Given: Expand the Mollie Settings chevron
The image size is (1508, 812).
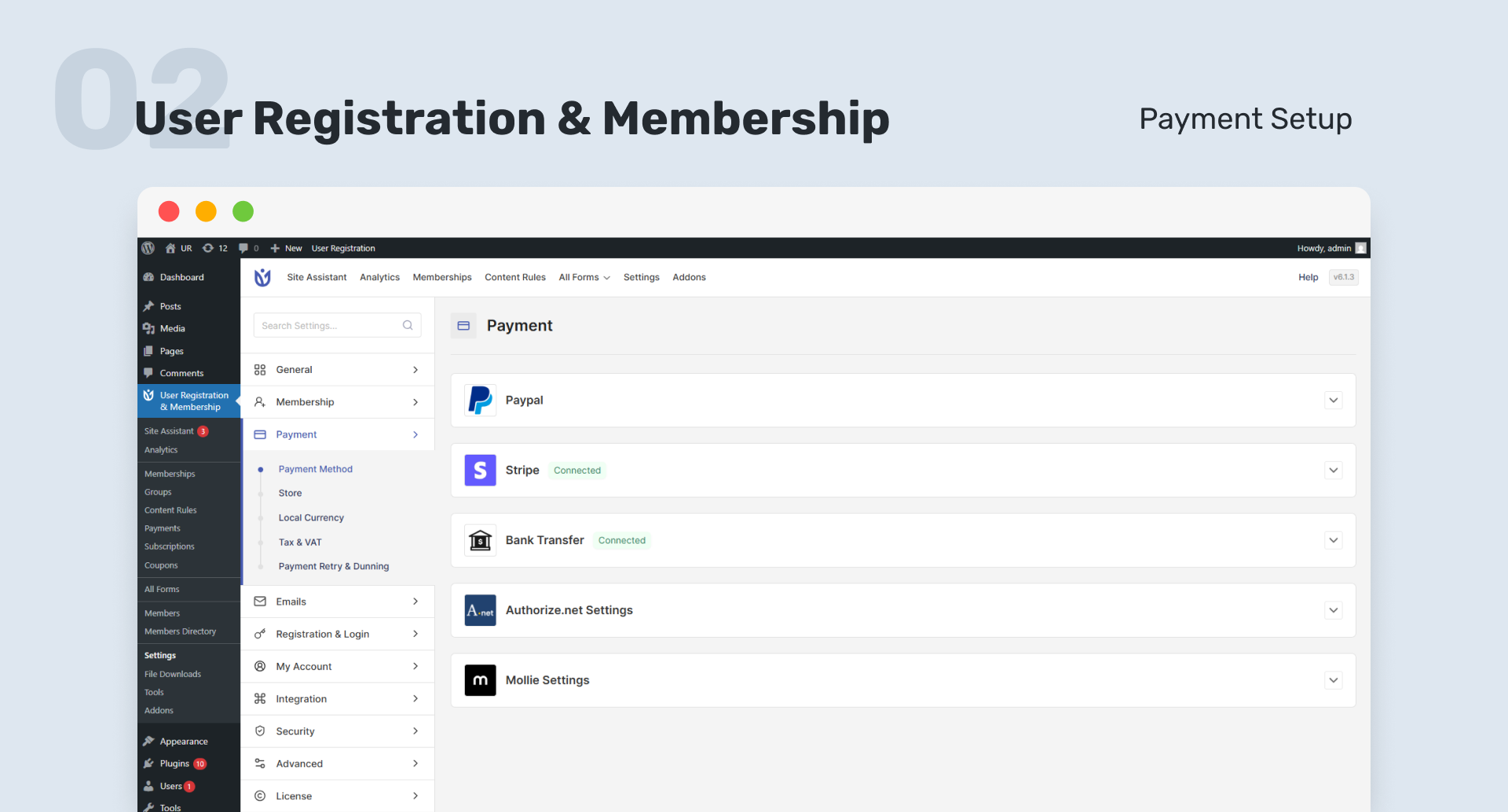Looking at the screenshot, I should [x=1333, y=680].
